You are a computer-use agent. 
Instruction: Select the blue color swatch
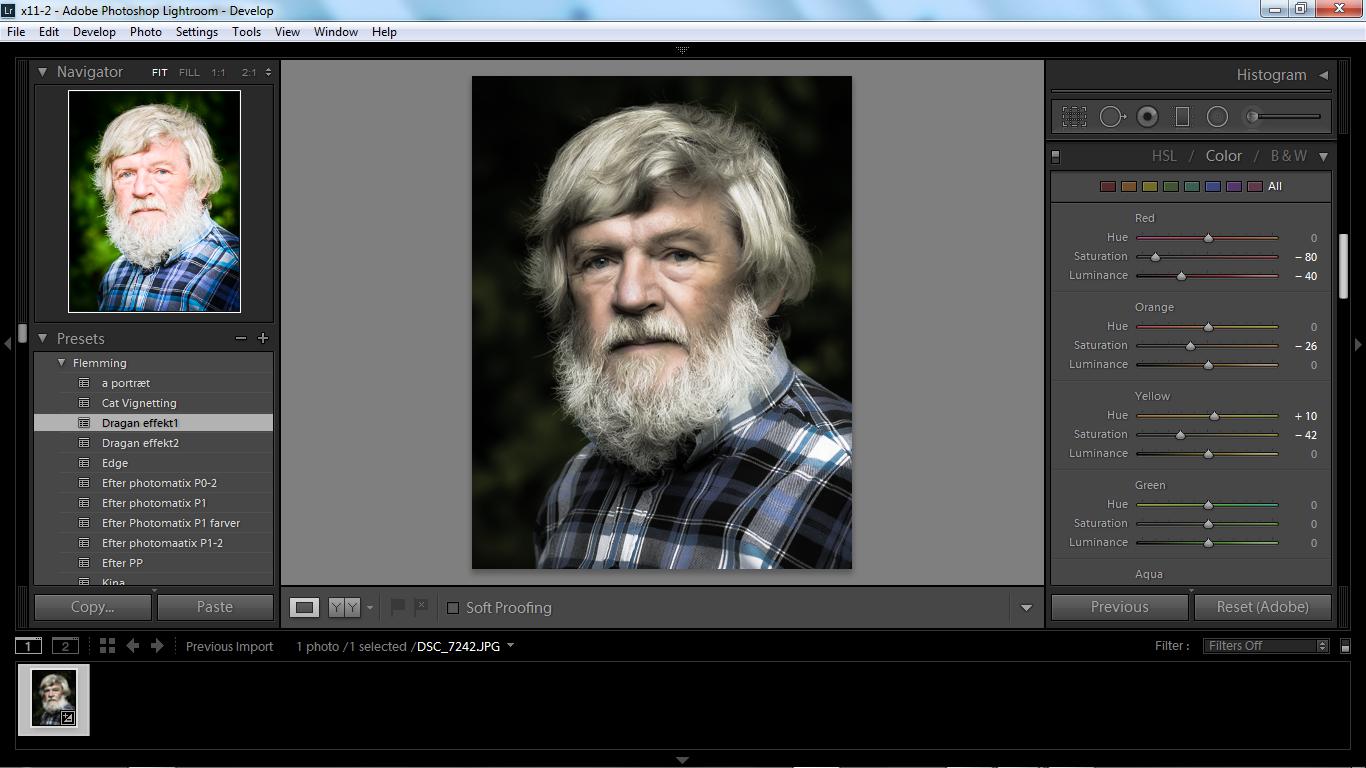tap(1212, 186)
